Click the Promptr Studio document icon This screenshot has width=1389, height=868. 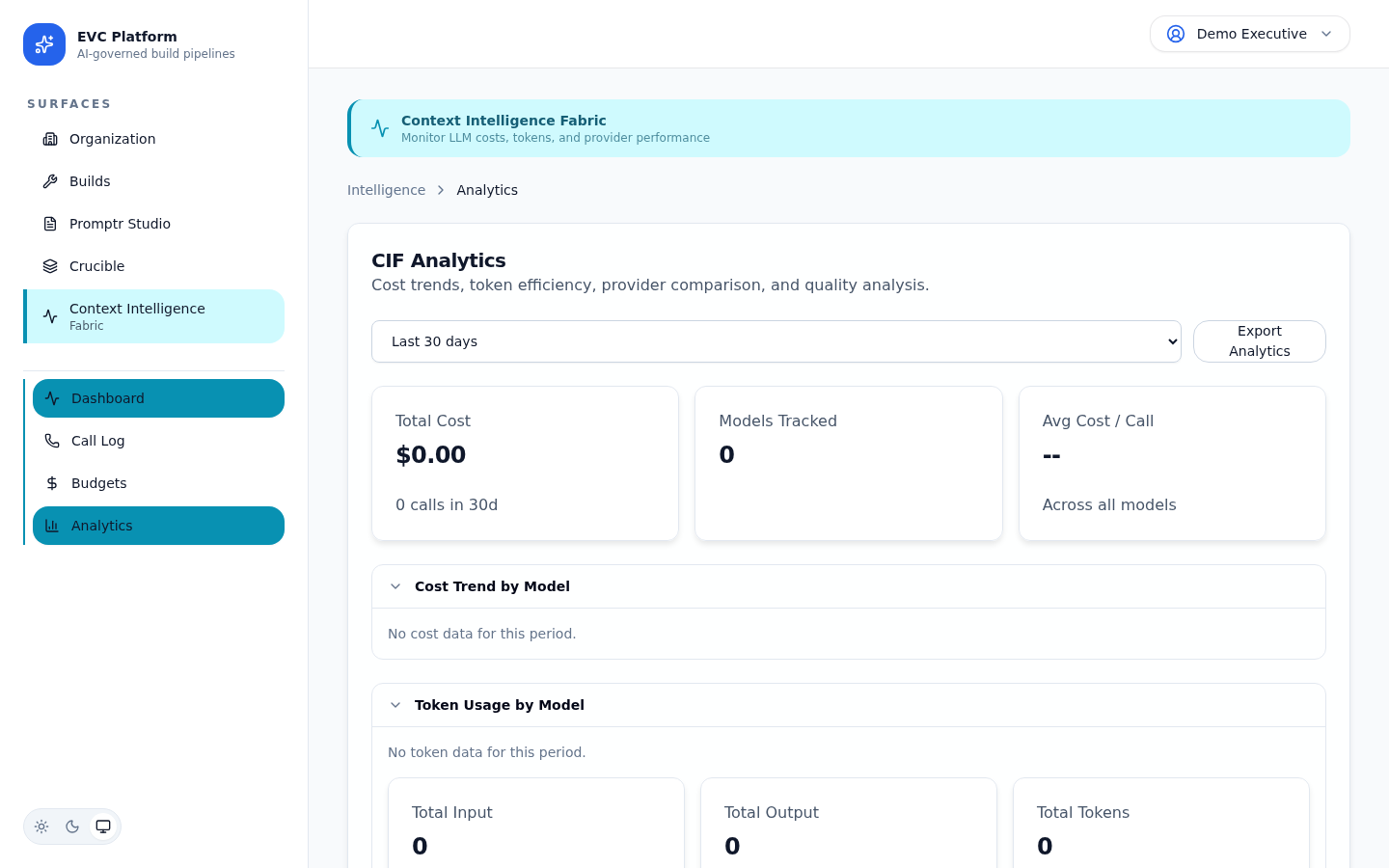(50, 224)
